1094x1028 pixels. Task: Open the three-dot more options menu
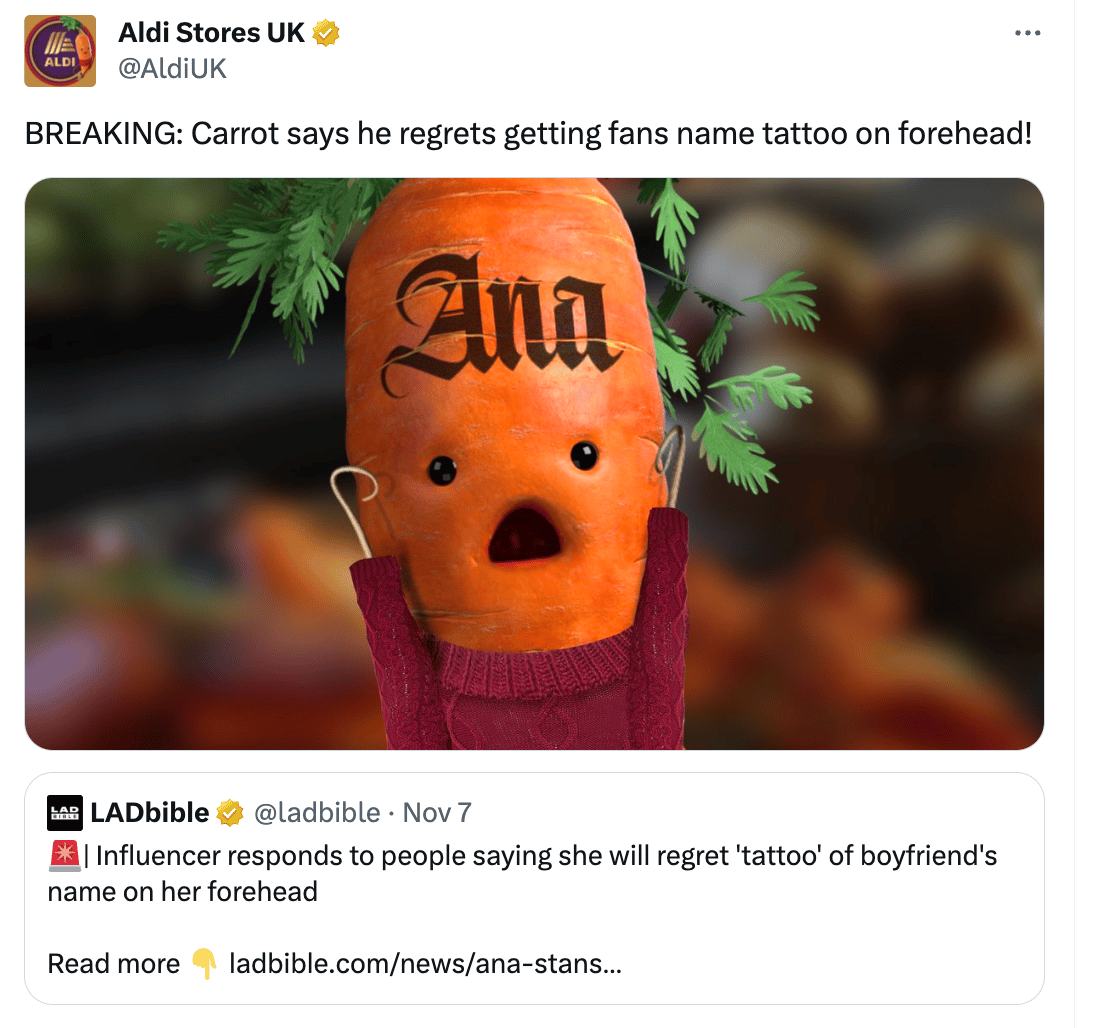coord(1027,33)
